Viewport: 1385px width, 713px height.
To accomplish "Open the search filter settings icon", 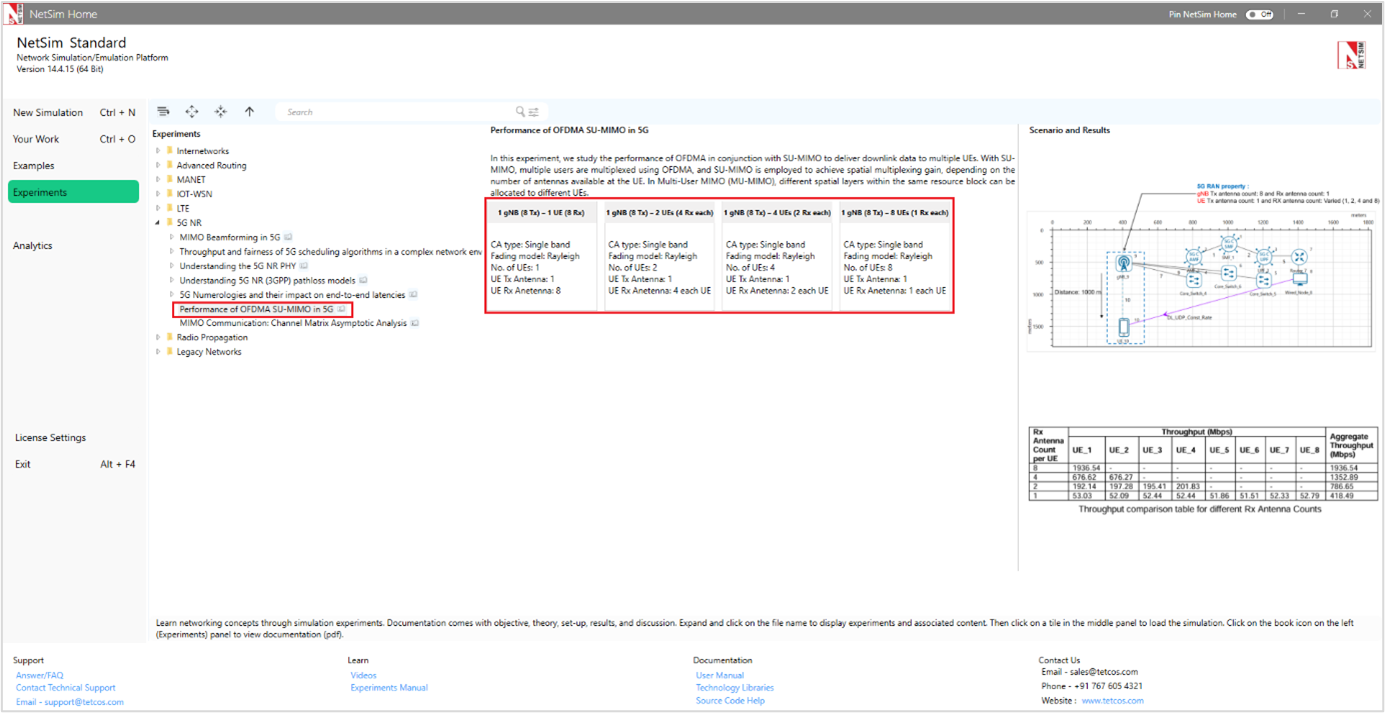I will [534, 112].
